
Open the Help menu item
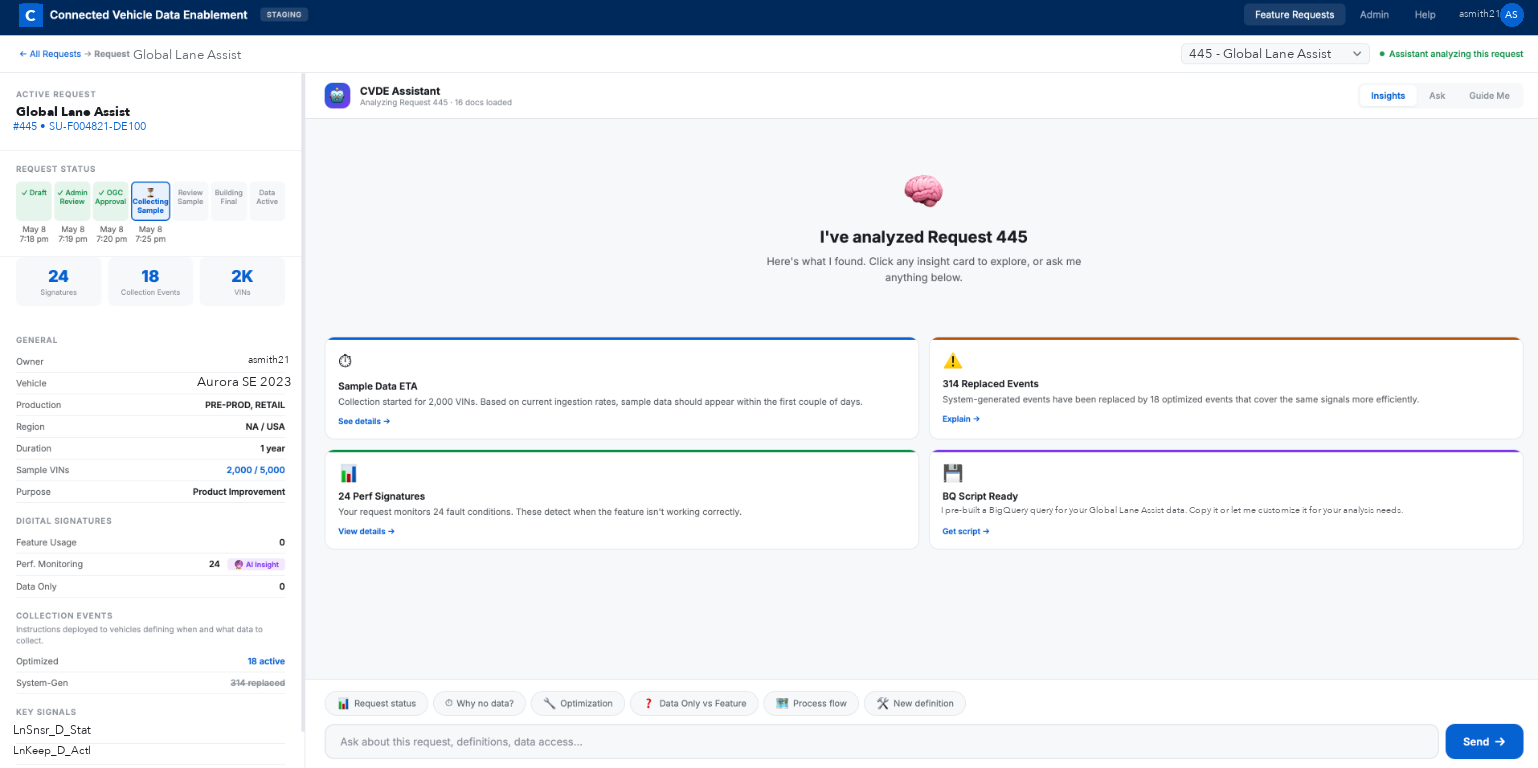coord(1425,15)
